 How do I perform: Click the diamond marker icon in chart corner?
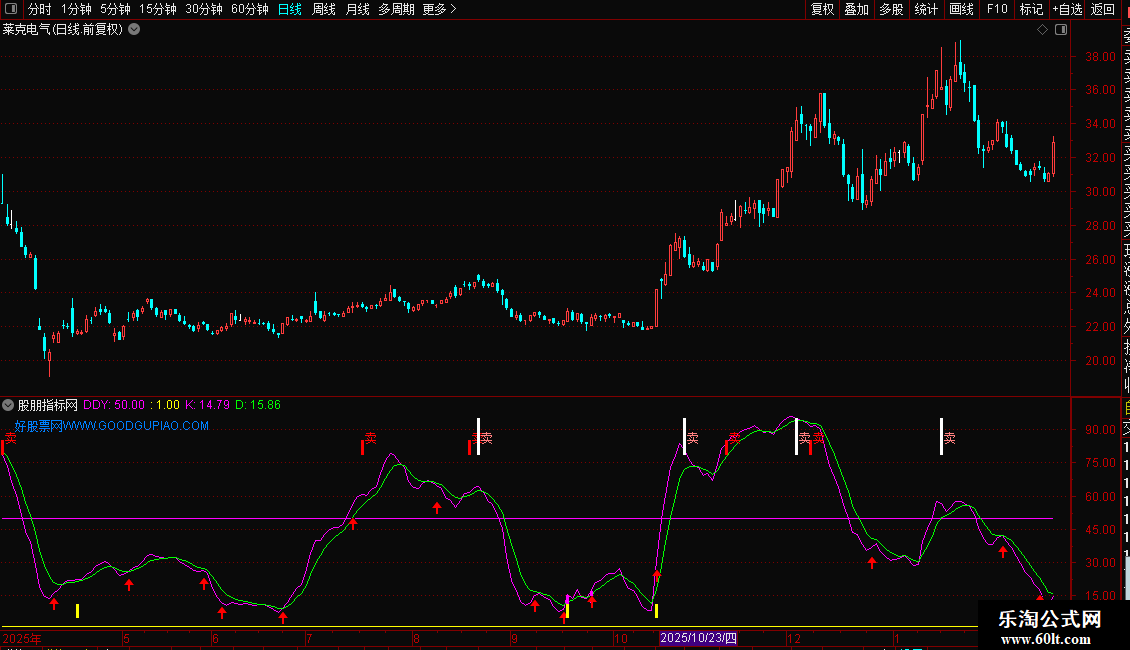click(1042, 30)
